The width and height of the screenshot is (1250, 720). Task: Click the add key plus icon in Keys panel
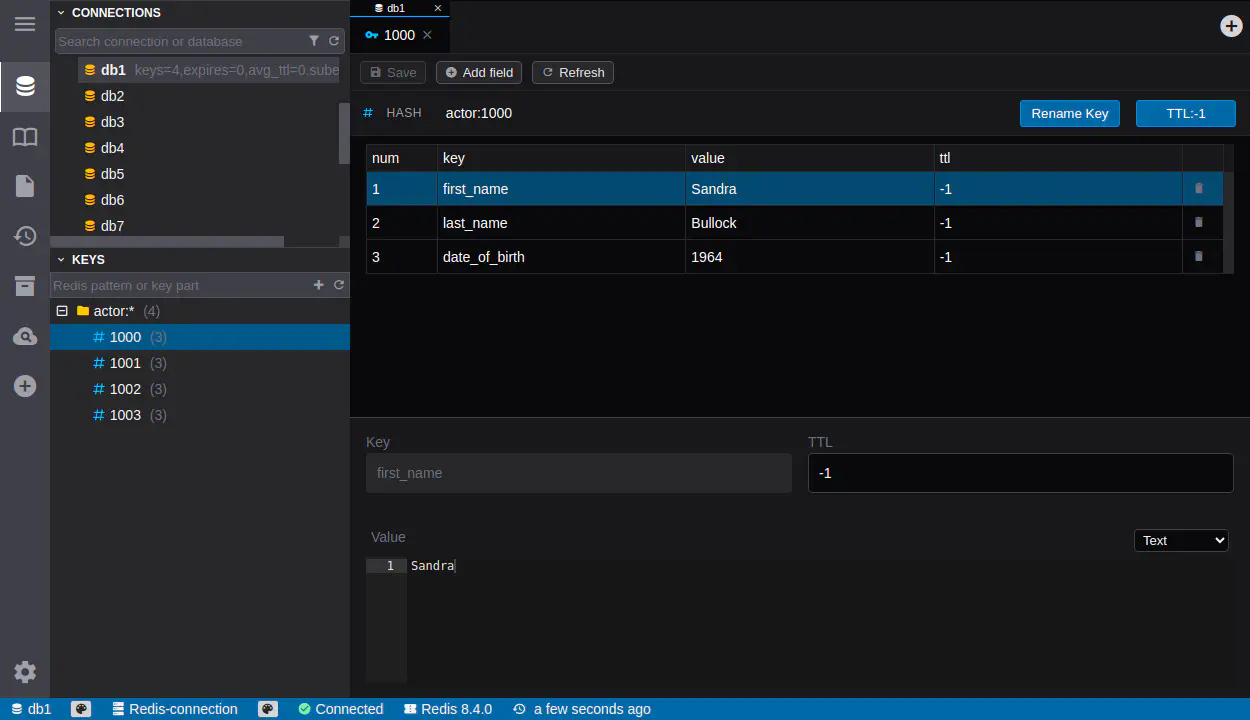(x=319, y=285)
